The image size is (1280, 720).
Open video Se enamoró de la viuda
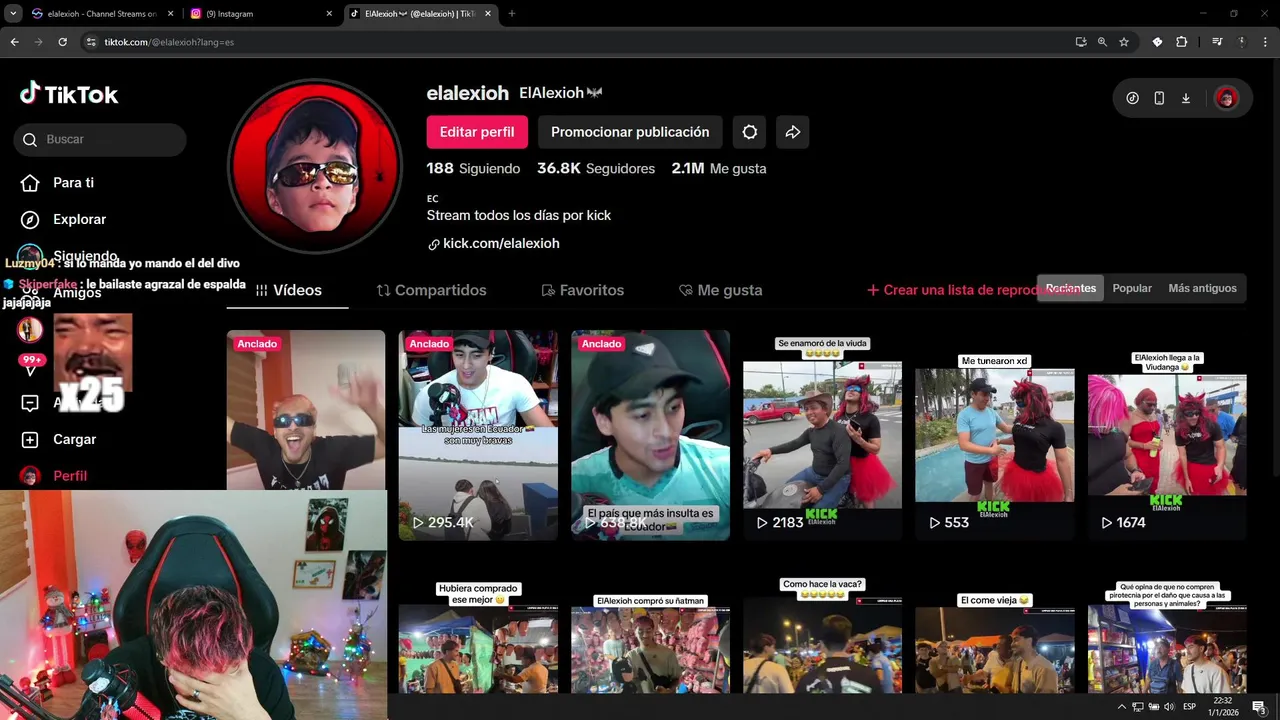[822, 435]
